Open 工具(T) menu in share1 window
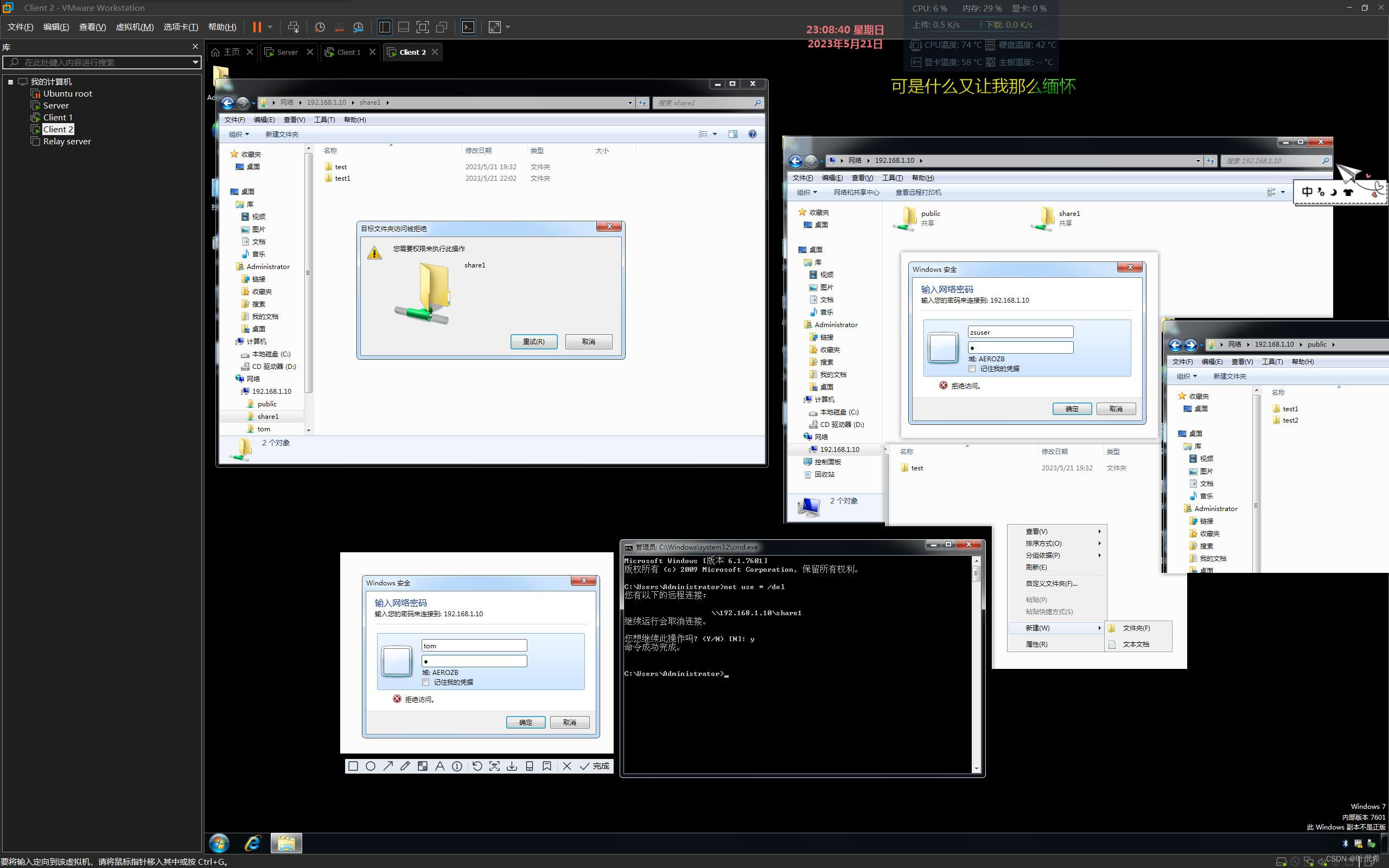The image size is (1389, 868). point(324,119)
